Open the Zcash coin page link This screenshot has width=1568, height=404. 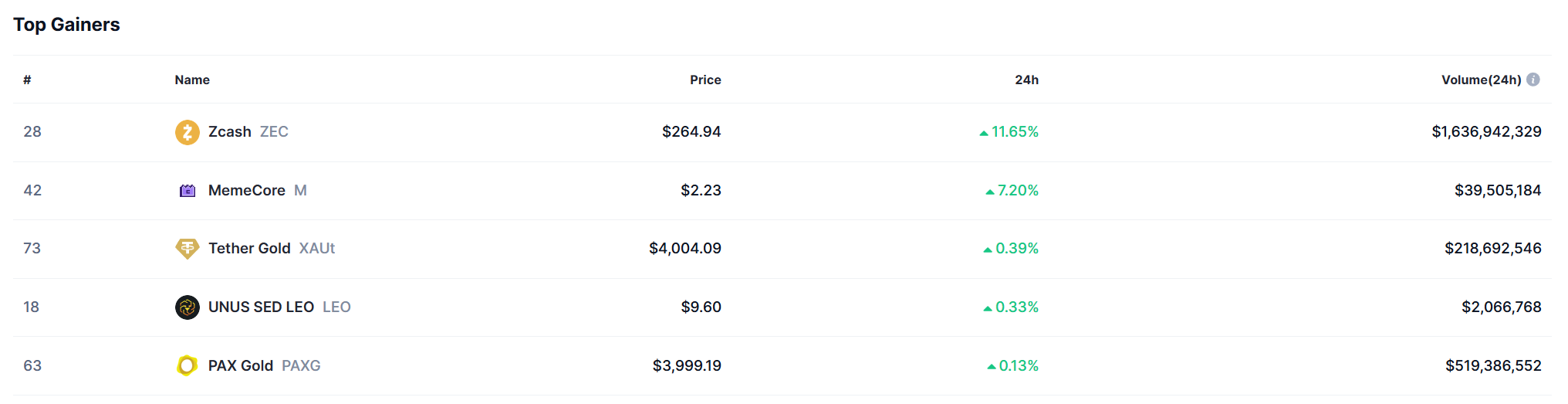pyautogui.click(x=230, y=132)
